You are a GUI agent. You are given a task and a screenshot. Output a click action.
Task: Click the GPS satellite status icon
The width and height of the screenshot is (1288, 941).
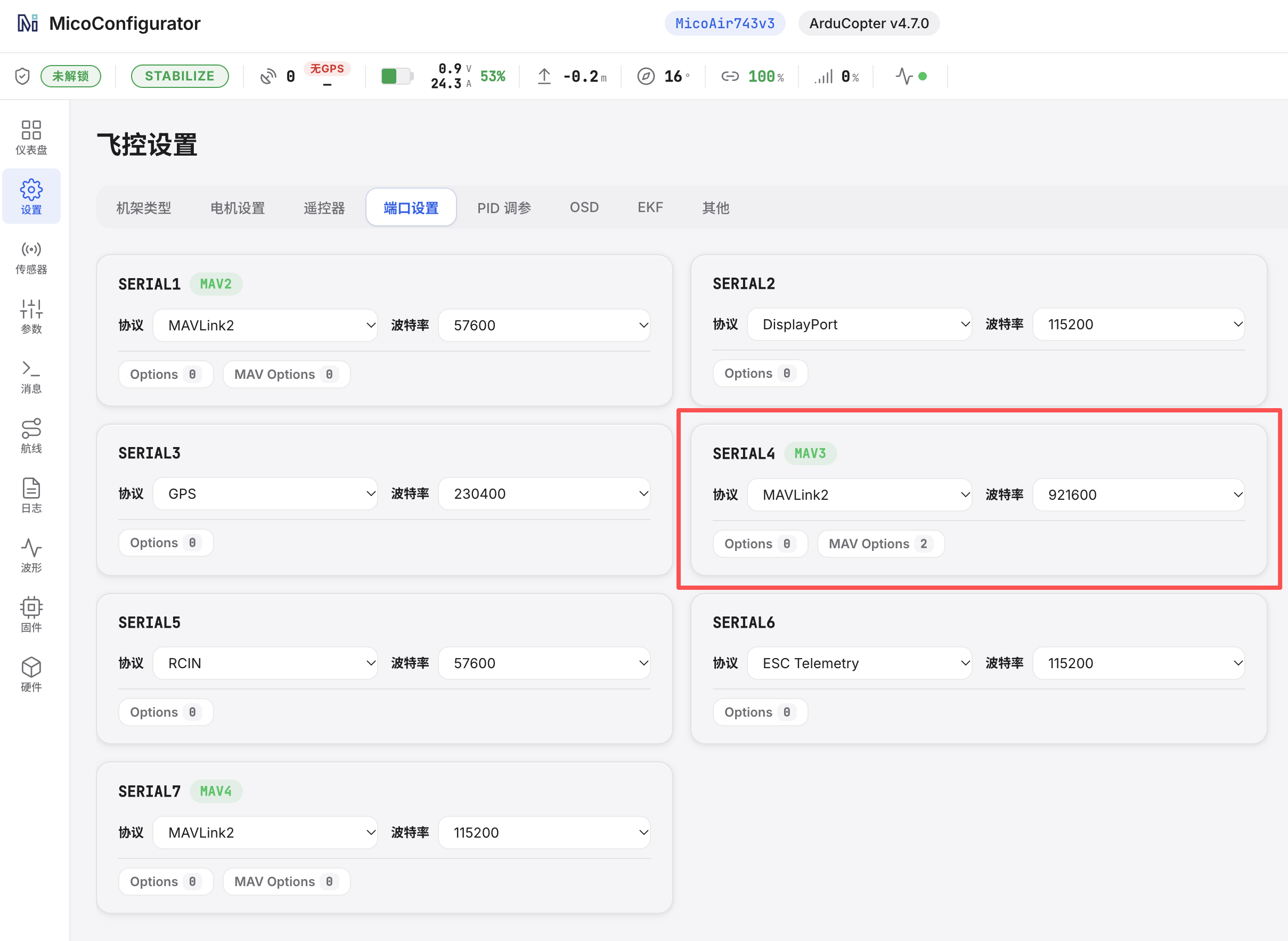(267, 76)
